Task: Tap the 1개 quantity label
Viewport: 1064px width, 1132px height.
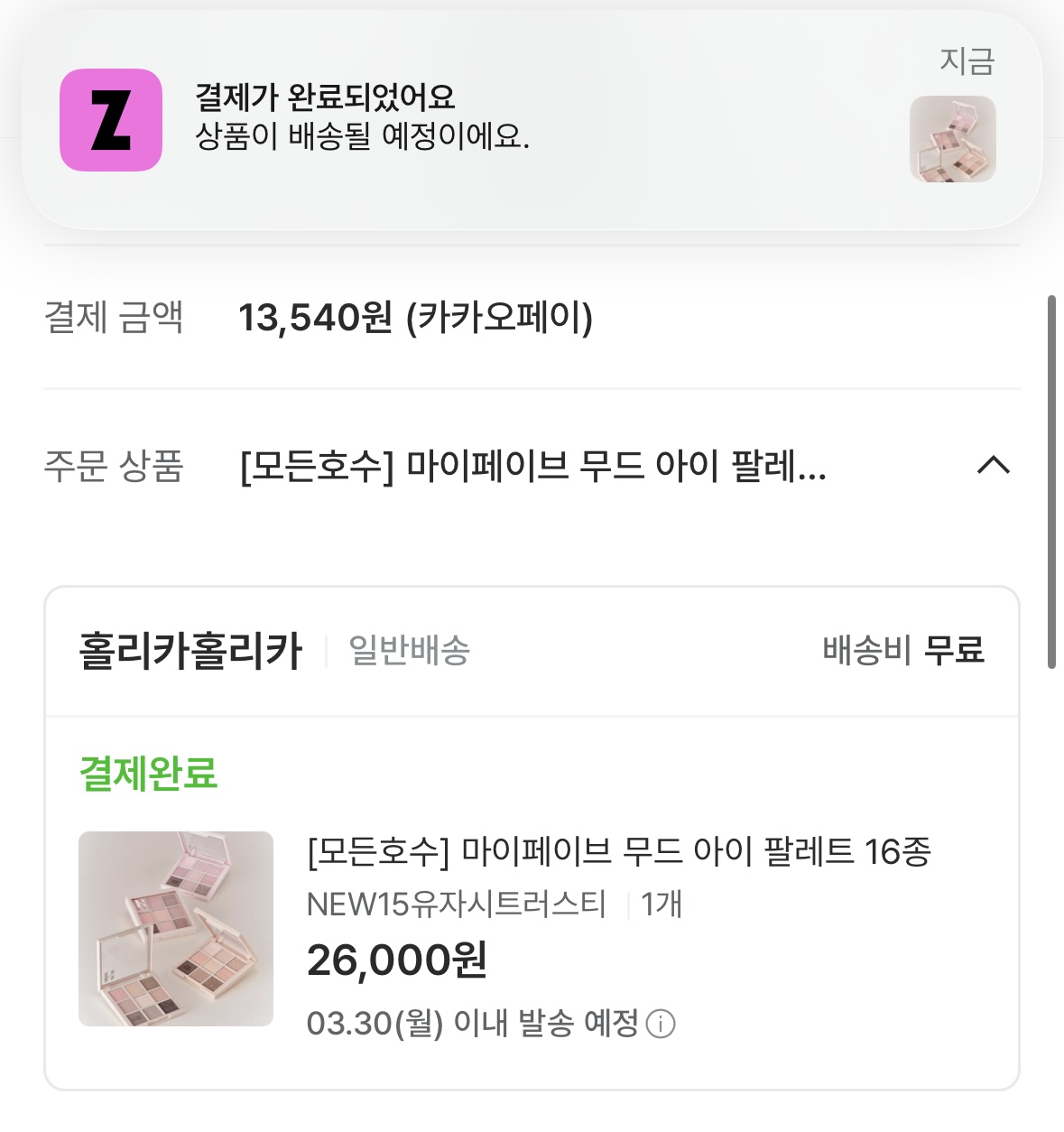Action: (662, 904)
